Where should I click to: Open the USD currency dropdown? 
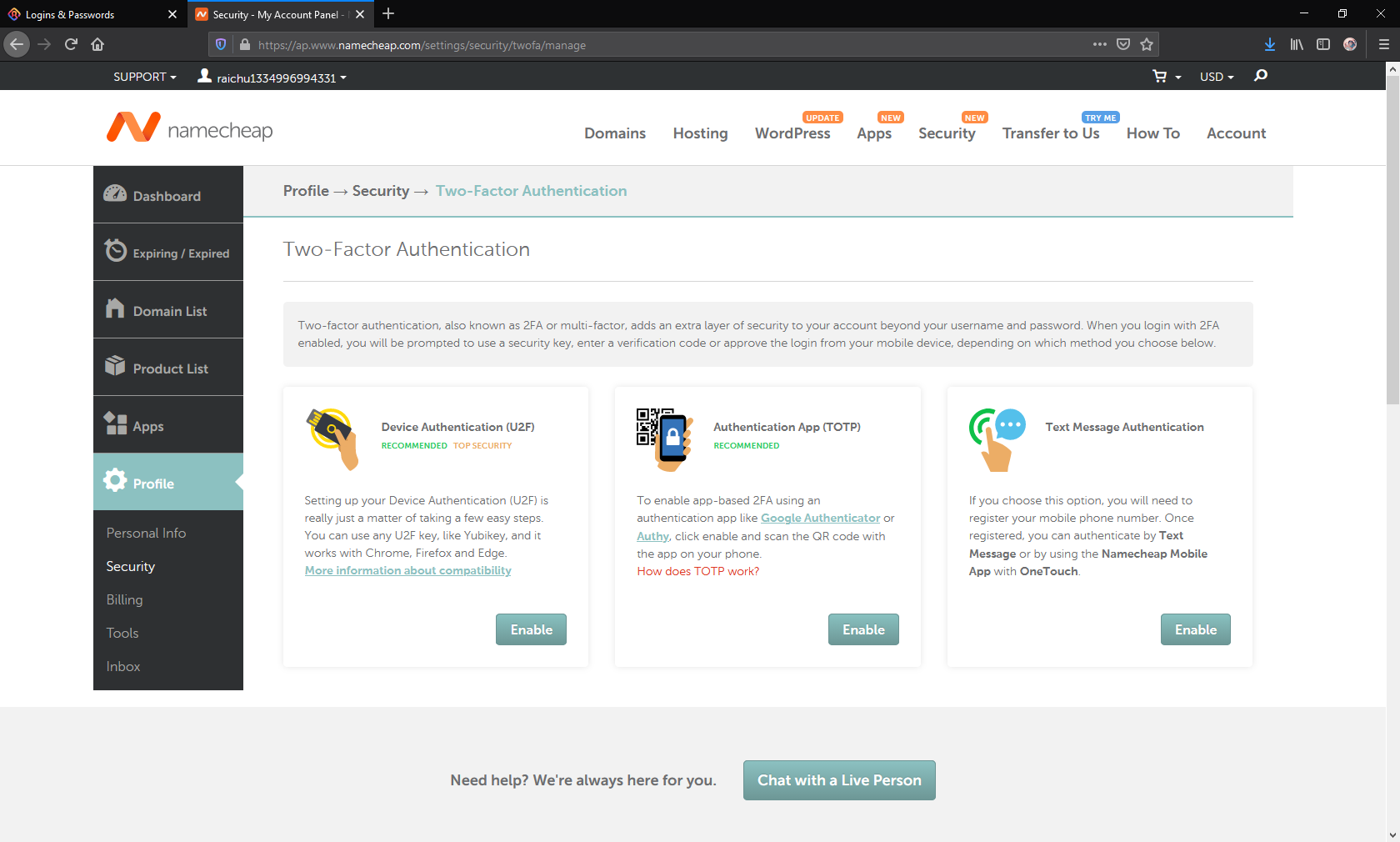(x=1217, y=77)
